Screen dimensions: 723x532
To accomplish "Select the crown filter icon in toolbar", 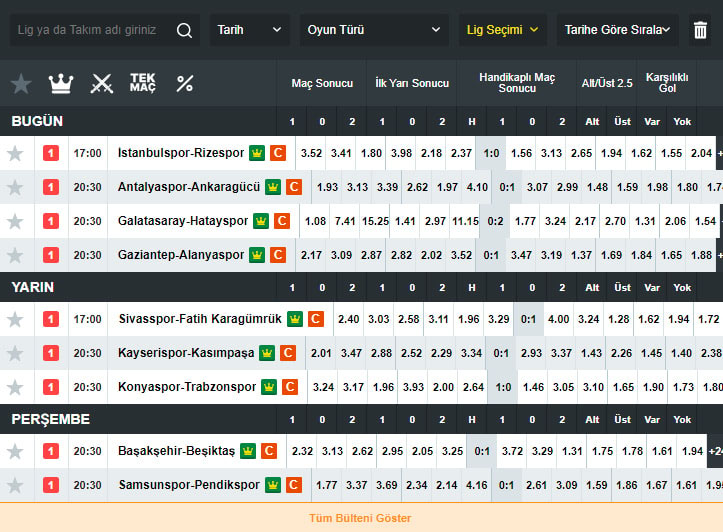I will tap(61, 84).
